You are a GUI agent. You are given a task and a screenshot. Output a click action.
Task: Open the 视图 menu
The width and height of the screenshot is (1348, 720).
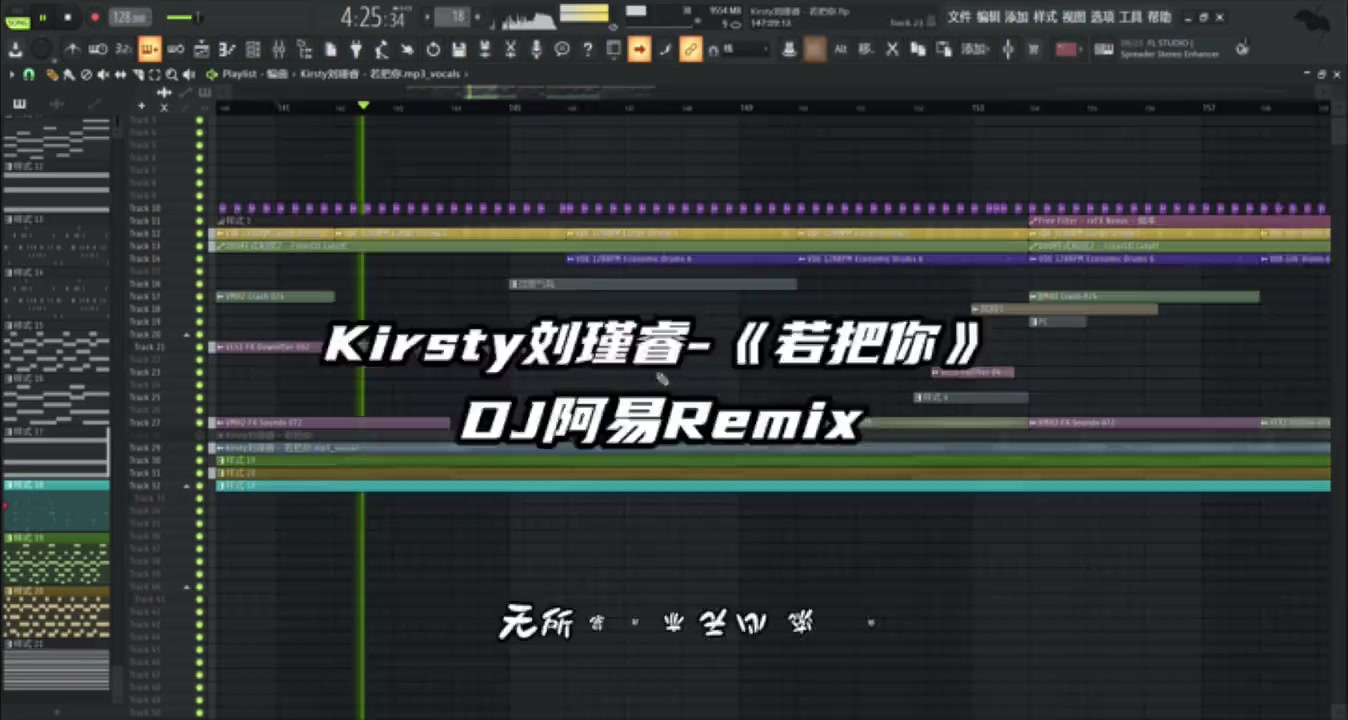[x=1074, y=17]
